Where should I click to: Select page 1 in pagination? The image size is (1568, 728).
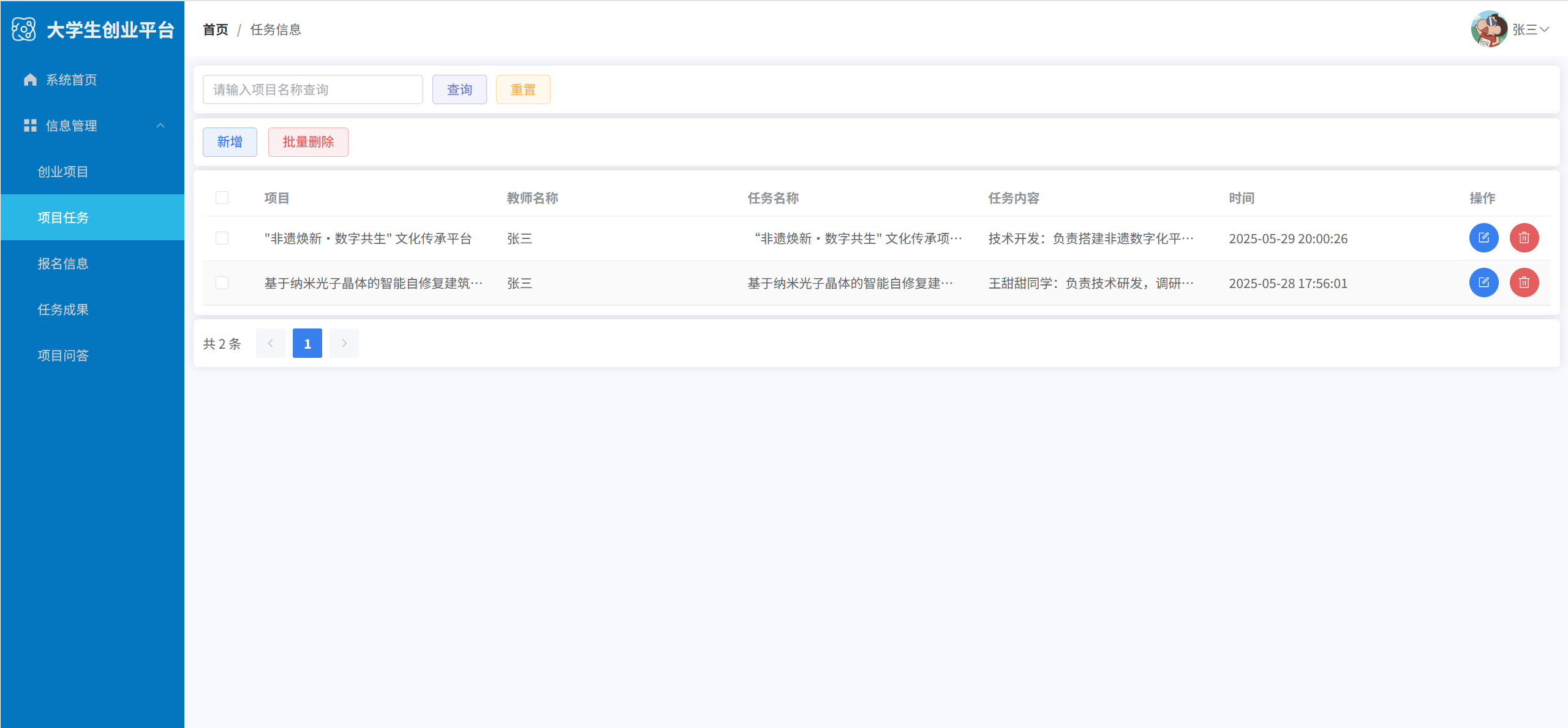click(x=307, y=343)
